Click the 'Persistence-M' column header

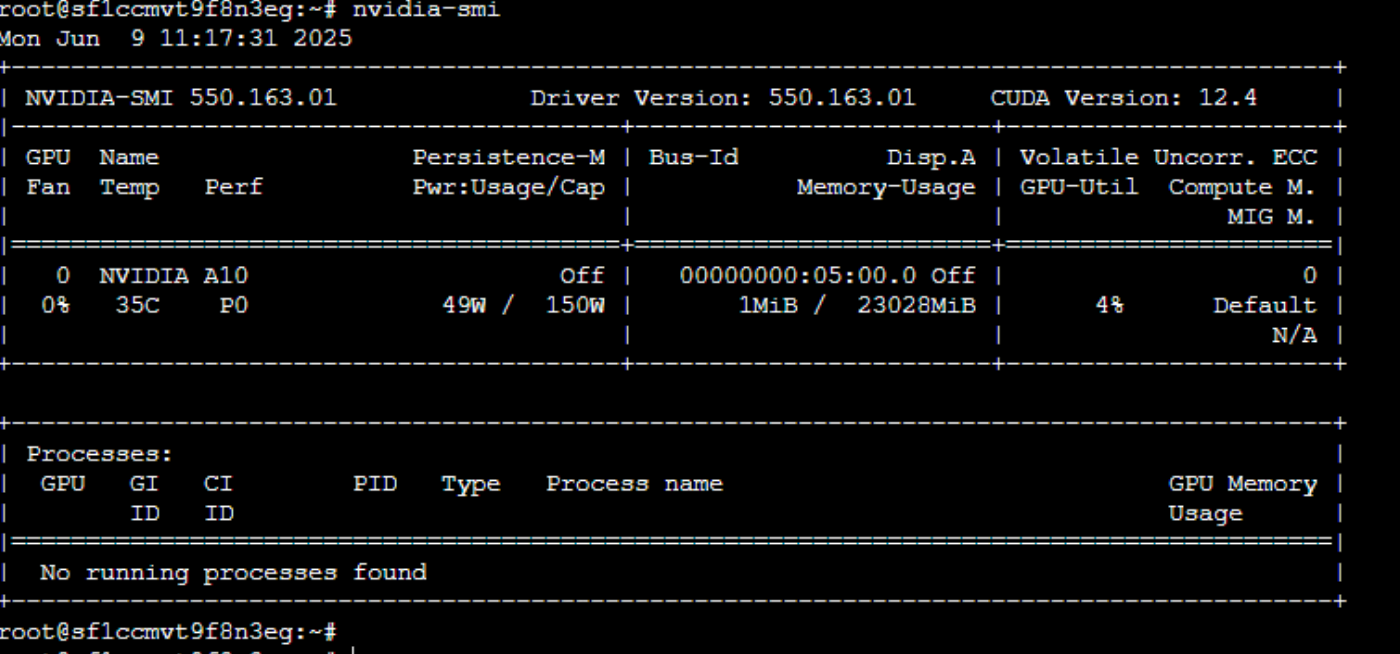[x=509, y=157]
